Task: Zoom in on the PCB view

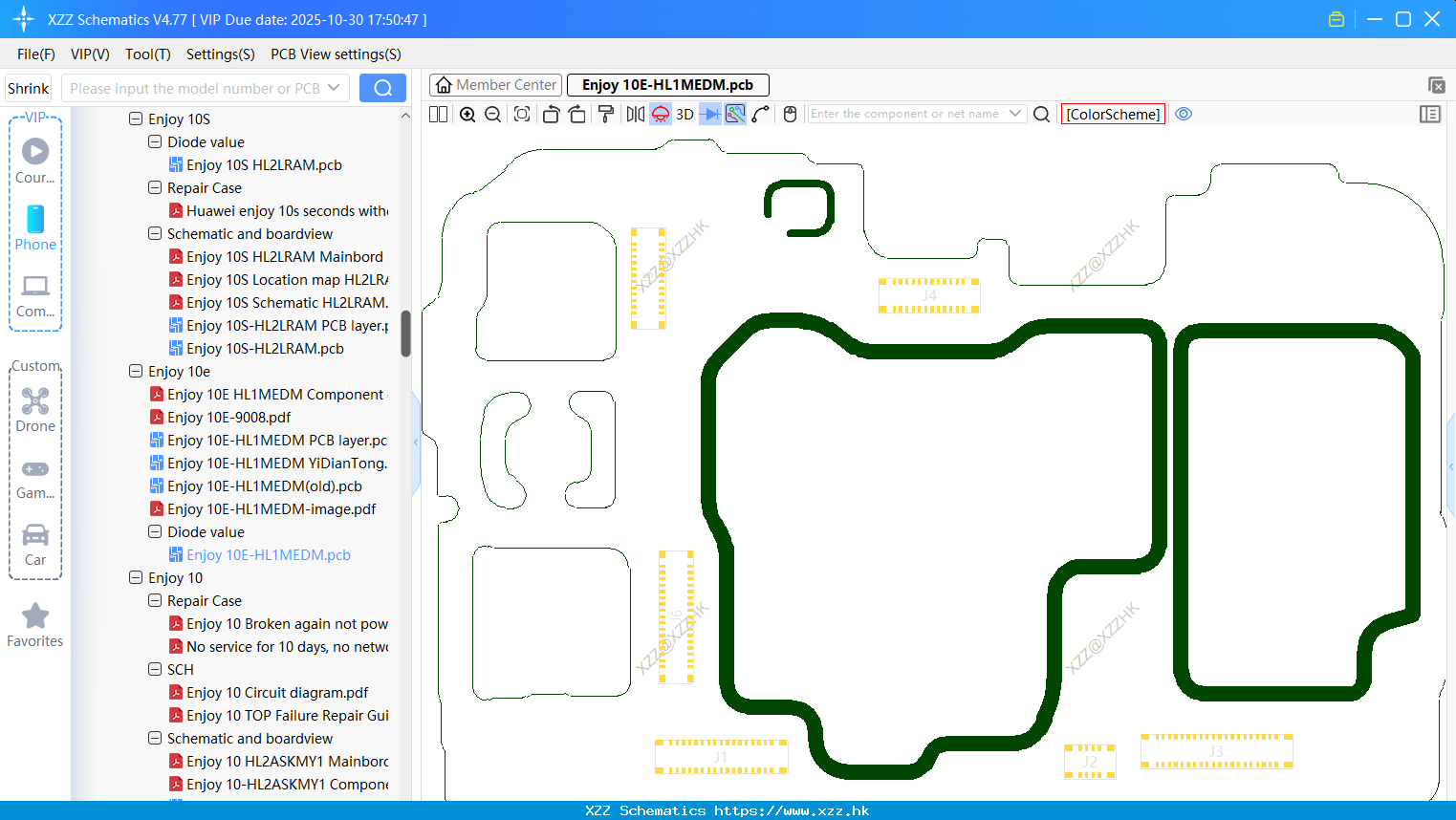Action: (467, 114)
